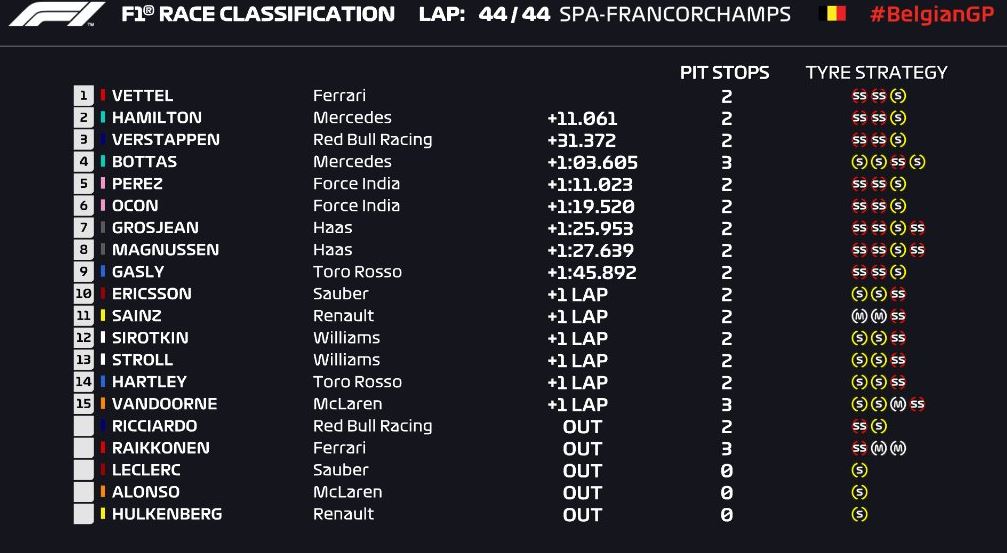Screen dimensions: 1007x553
Task: Click the Mercedes teal colour bar by Hamilton
Action: coord(103,118)
